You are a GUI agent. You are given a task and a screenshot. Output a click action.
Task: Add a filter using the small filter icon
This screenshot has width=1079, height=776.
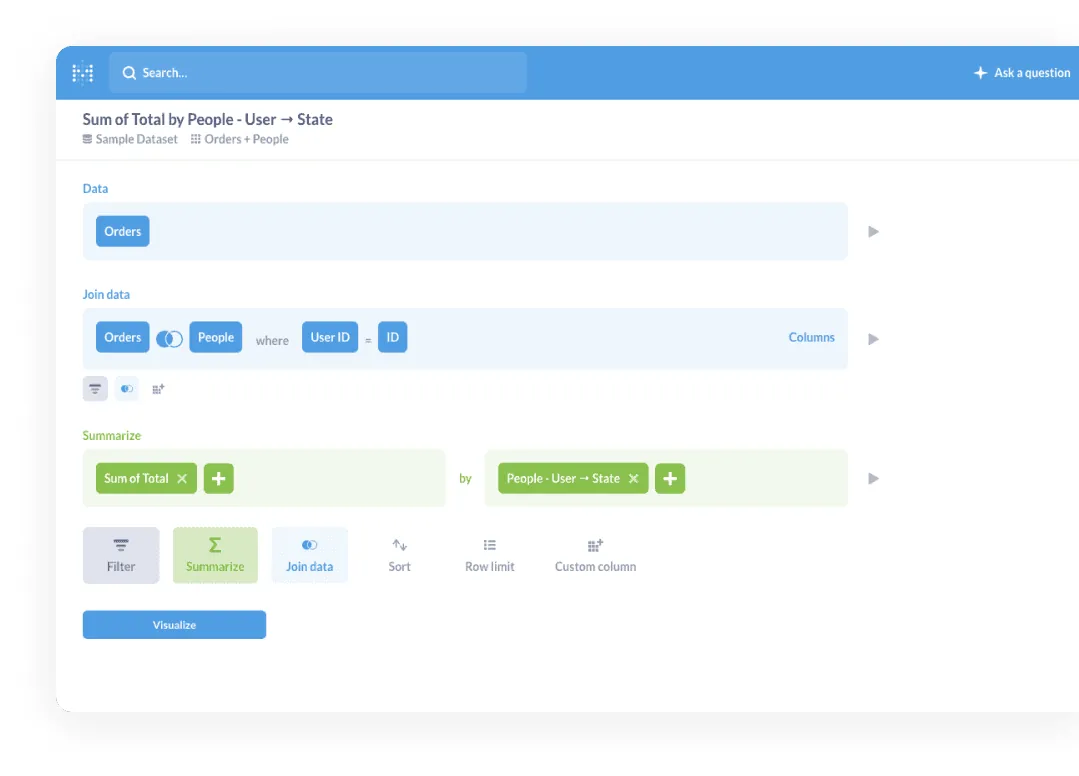pyautogui.click(x=95, y=389)
